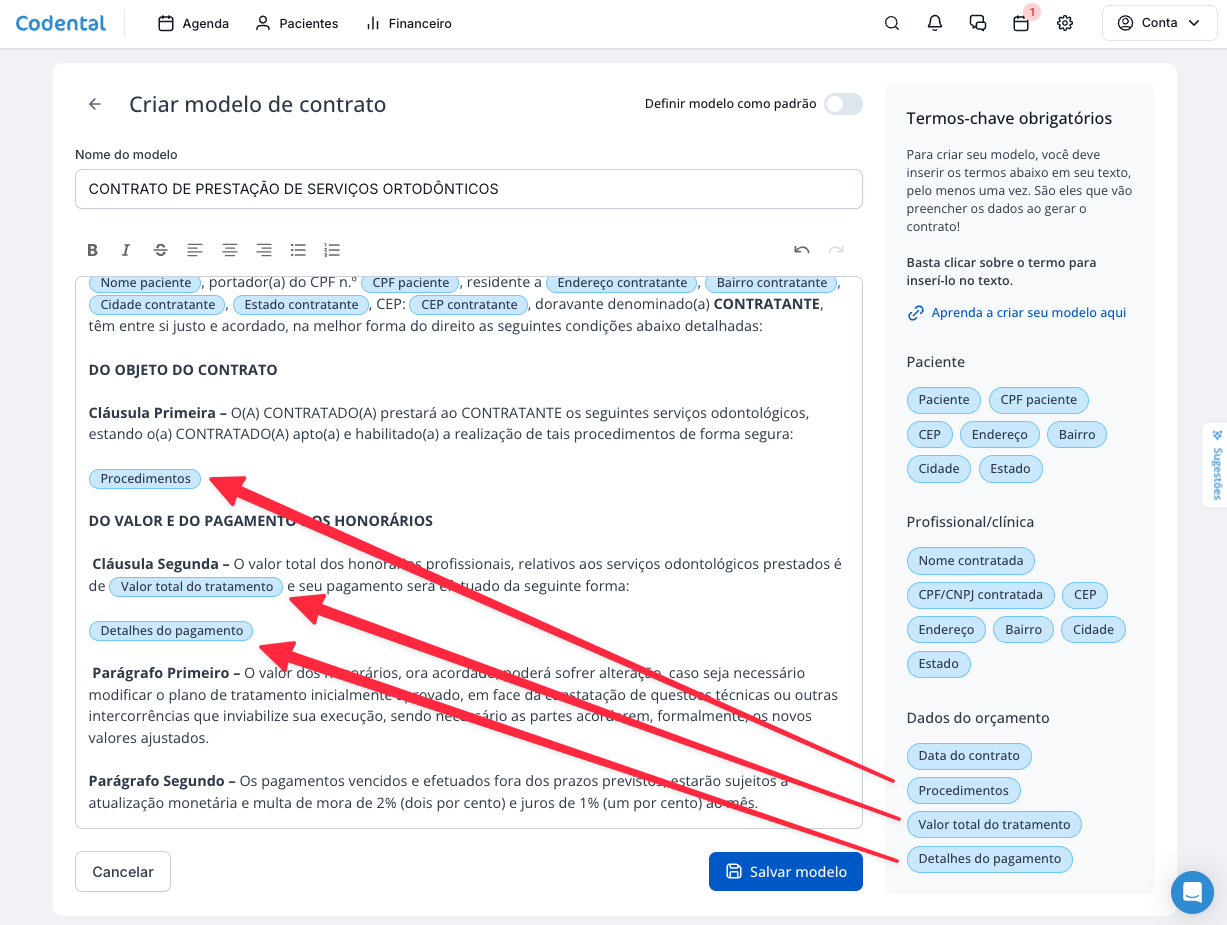The width and height of the screenshot is (1227, 925).
Task: Open the notifications bell
Action: click(935, 23)
